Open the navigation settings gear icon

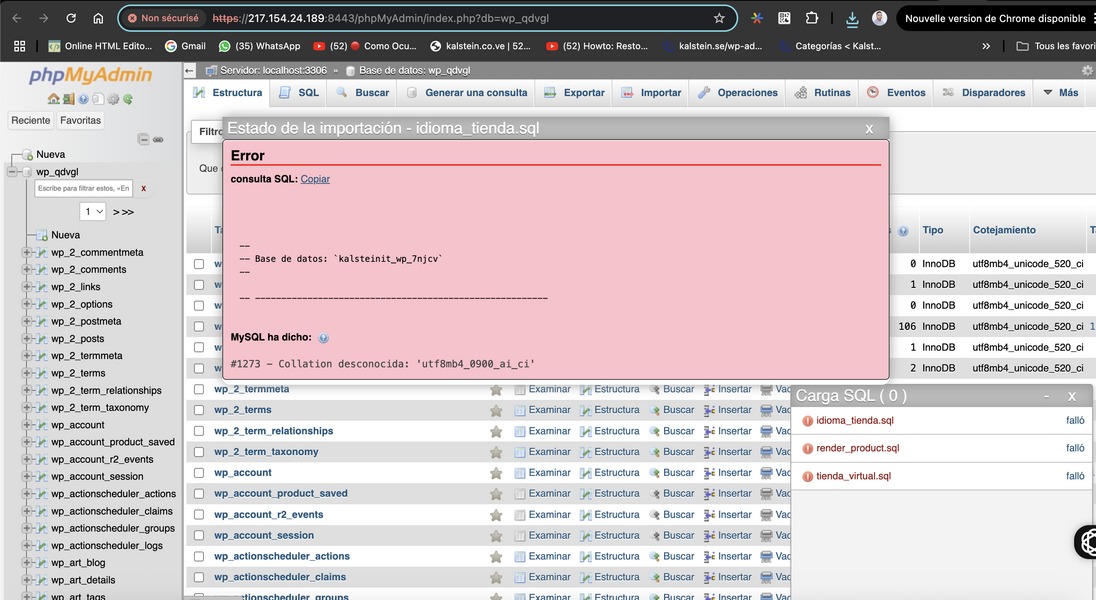[113, 99]
